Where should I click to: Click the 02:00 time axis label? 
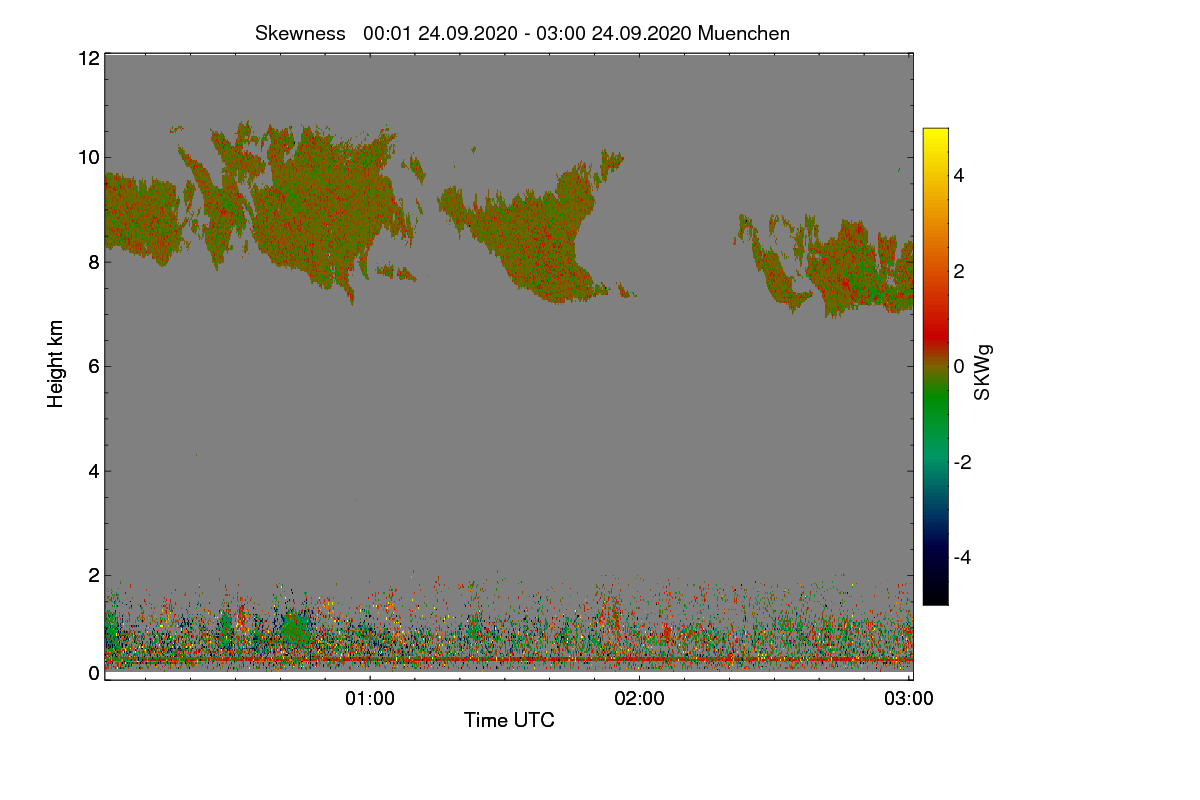(639, 699)
